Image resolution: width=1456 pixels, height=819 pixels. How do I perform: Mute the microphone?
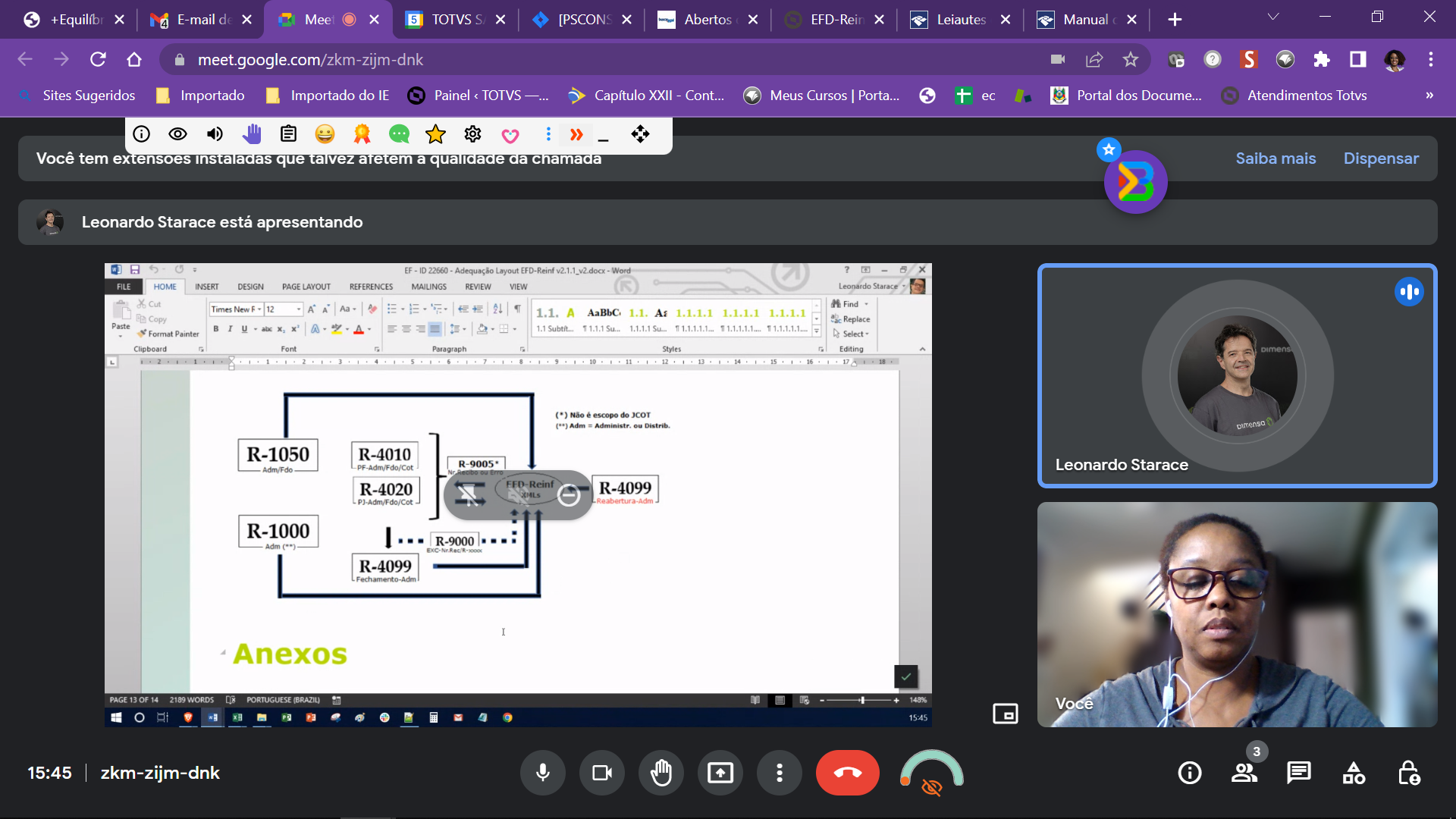tap(543, 773)
